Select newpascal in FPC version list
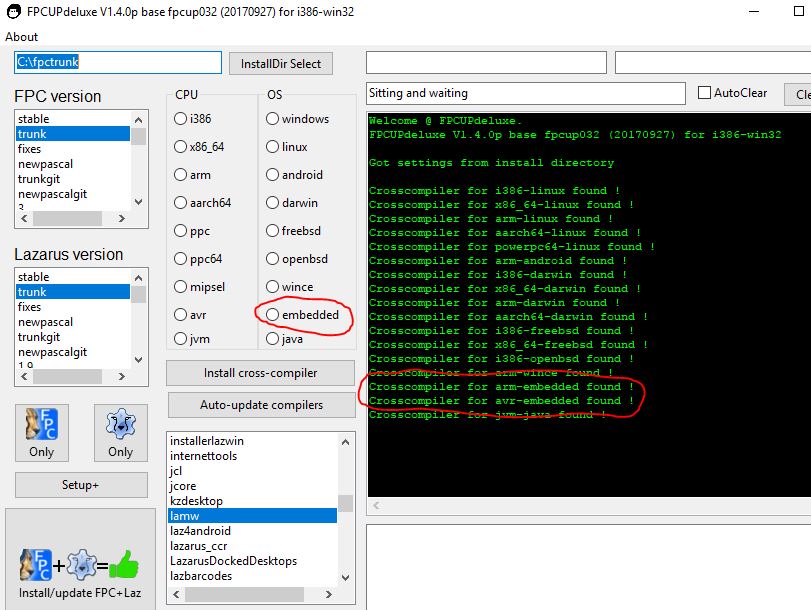Viewport: 811px width, 610px height. coord(73,164)
